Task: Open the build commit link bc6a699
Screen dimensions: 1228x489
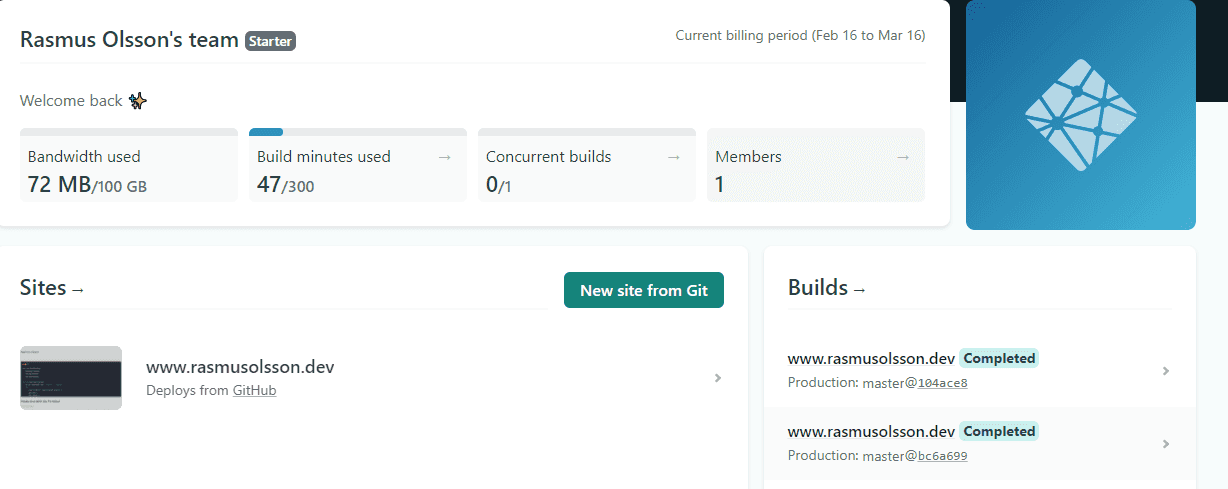Action: [x=942, y=456]
